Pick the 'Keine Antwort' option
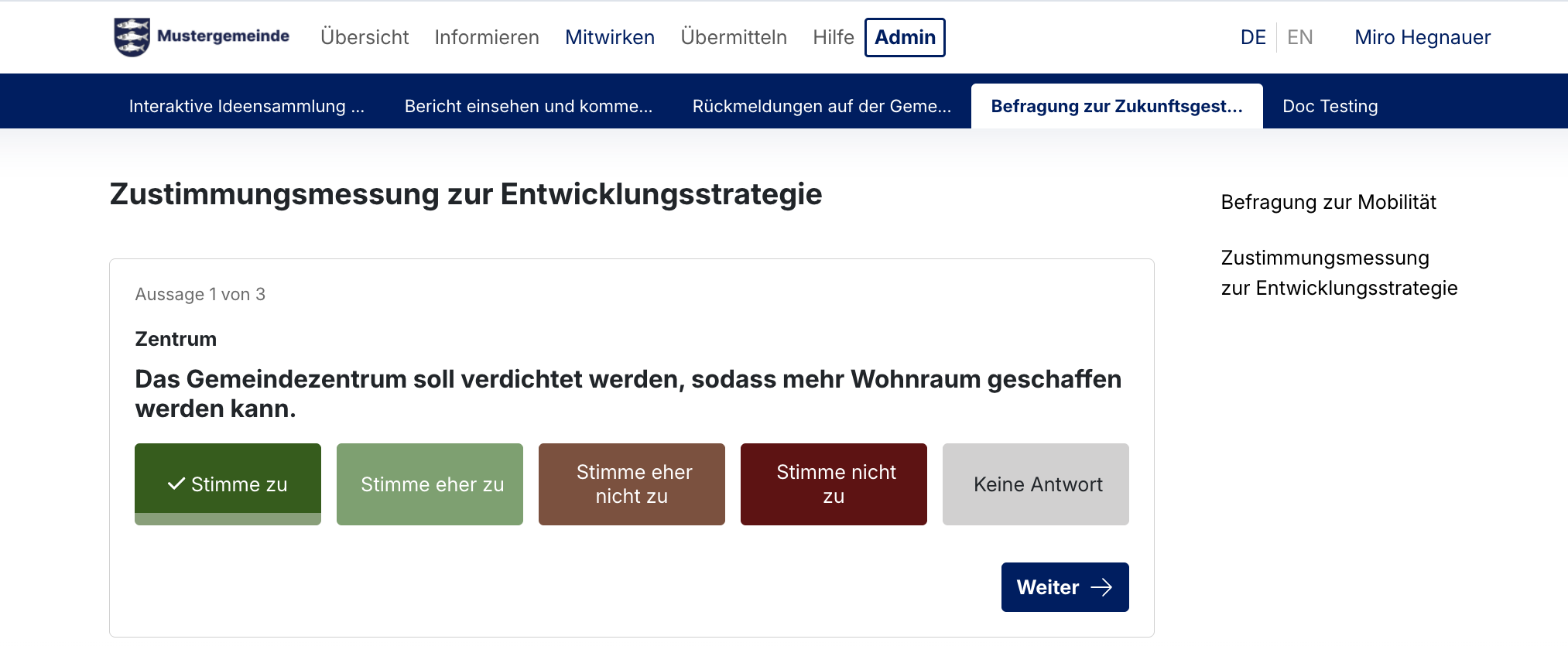The image size is (1568, 653). point(1036,484)
